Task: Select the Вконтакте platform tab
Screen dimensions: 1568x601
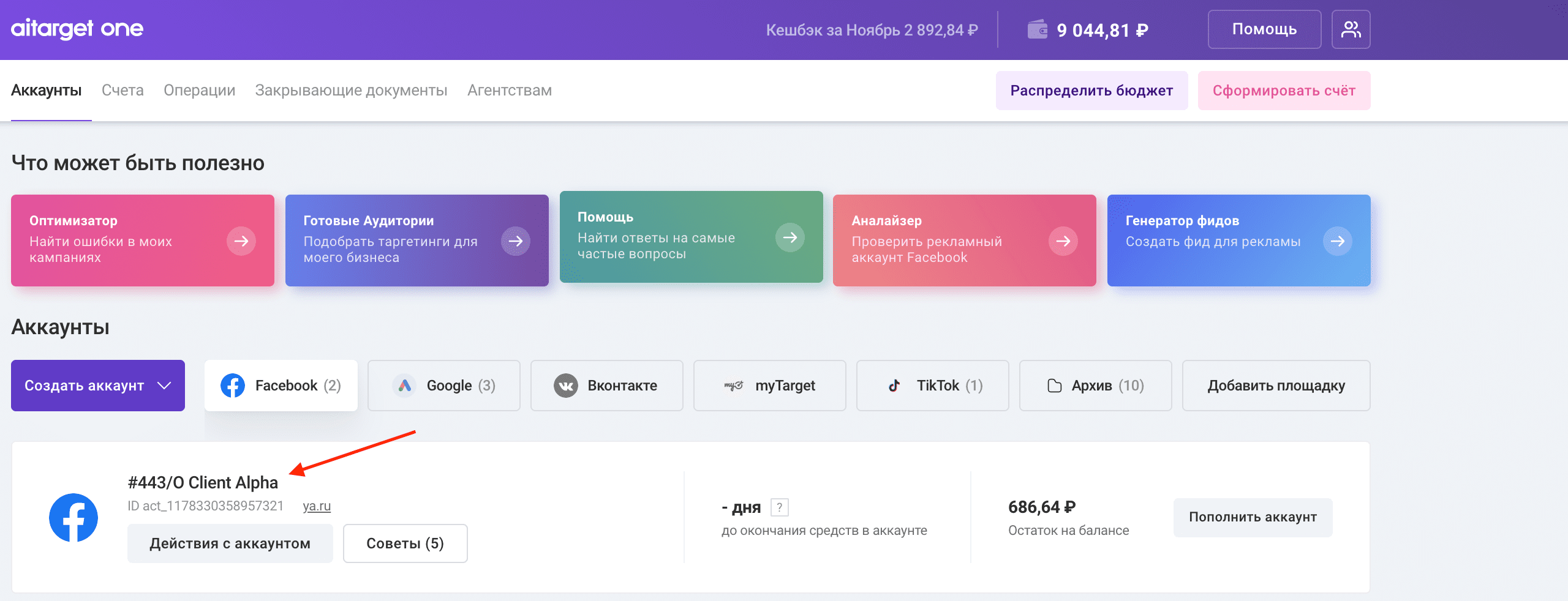Action: [x=607, y=386]
